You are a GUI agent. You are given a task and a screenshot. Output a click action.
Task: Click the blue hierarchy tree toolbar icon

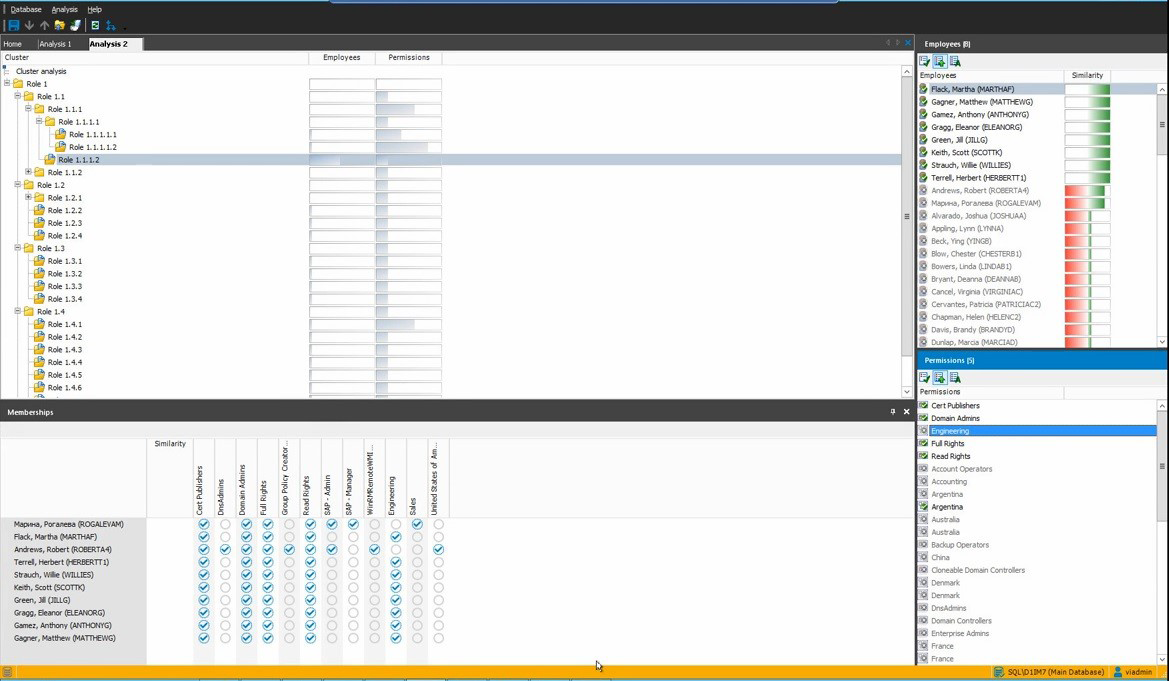[x=110, y=25]
